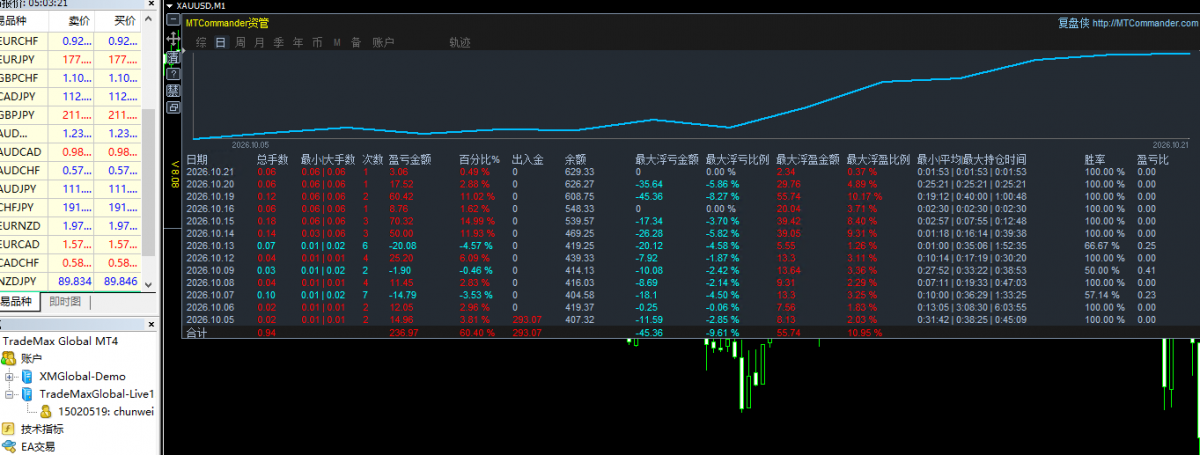The width and height of the screenshot is (1200, 455).
Task: Select the NZDJPY symbol row
Action: [x=71, y=280]
